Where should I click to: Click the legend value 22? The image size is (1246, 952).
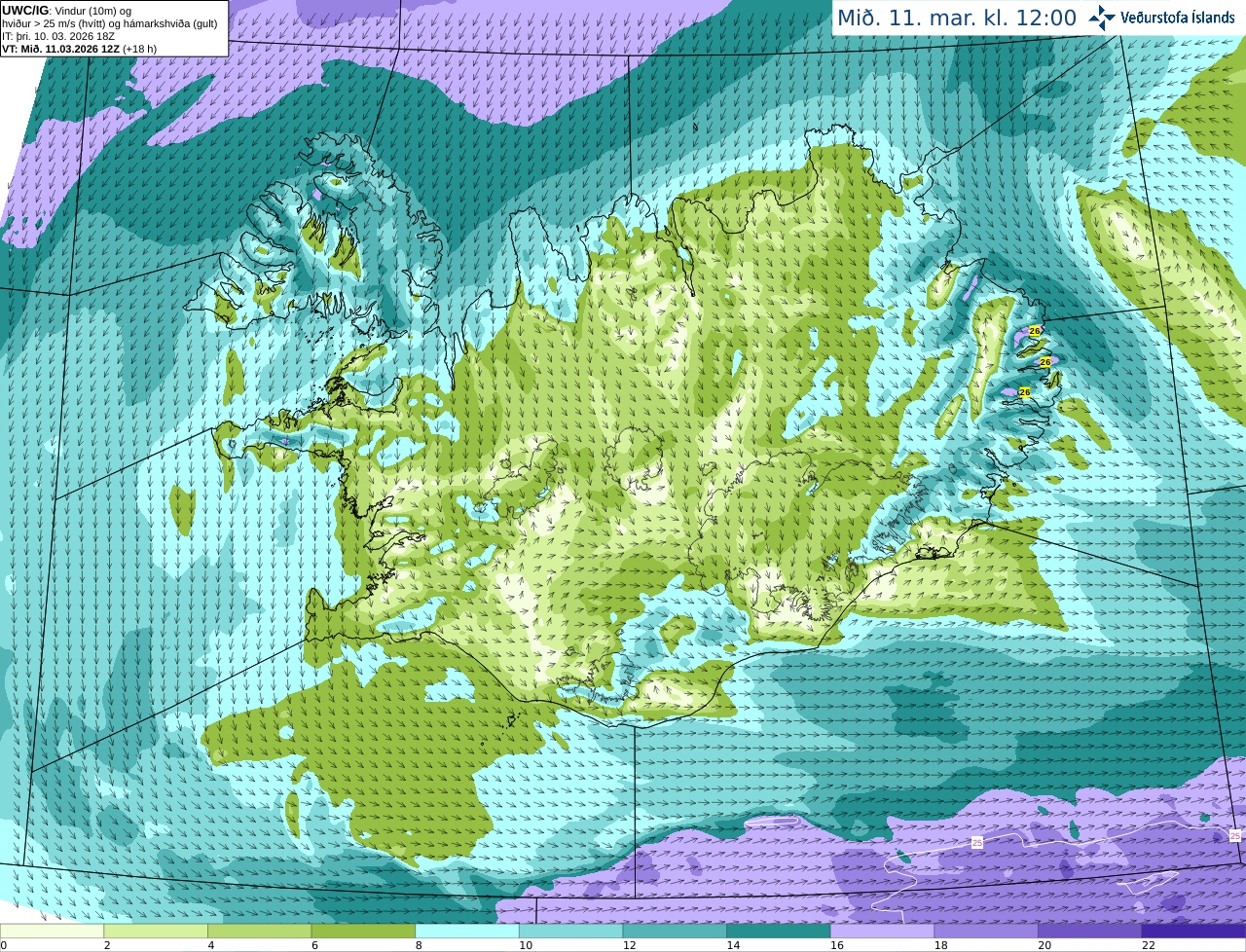1149,945
